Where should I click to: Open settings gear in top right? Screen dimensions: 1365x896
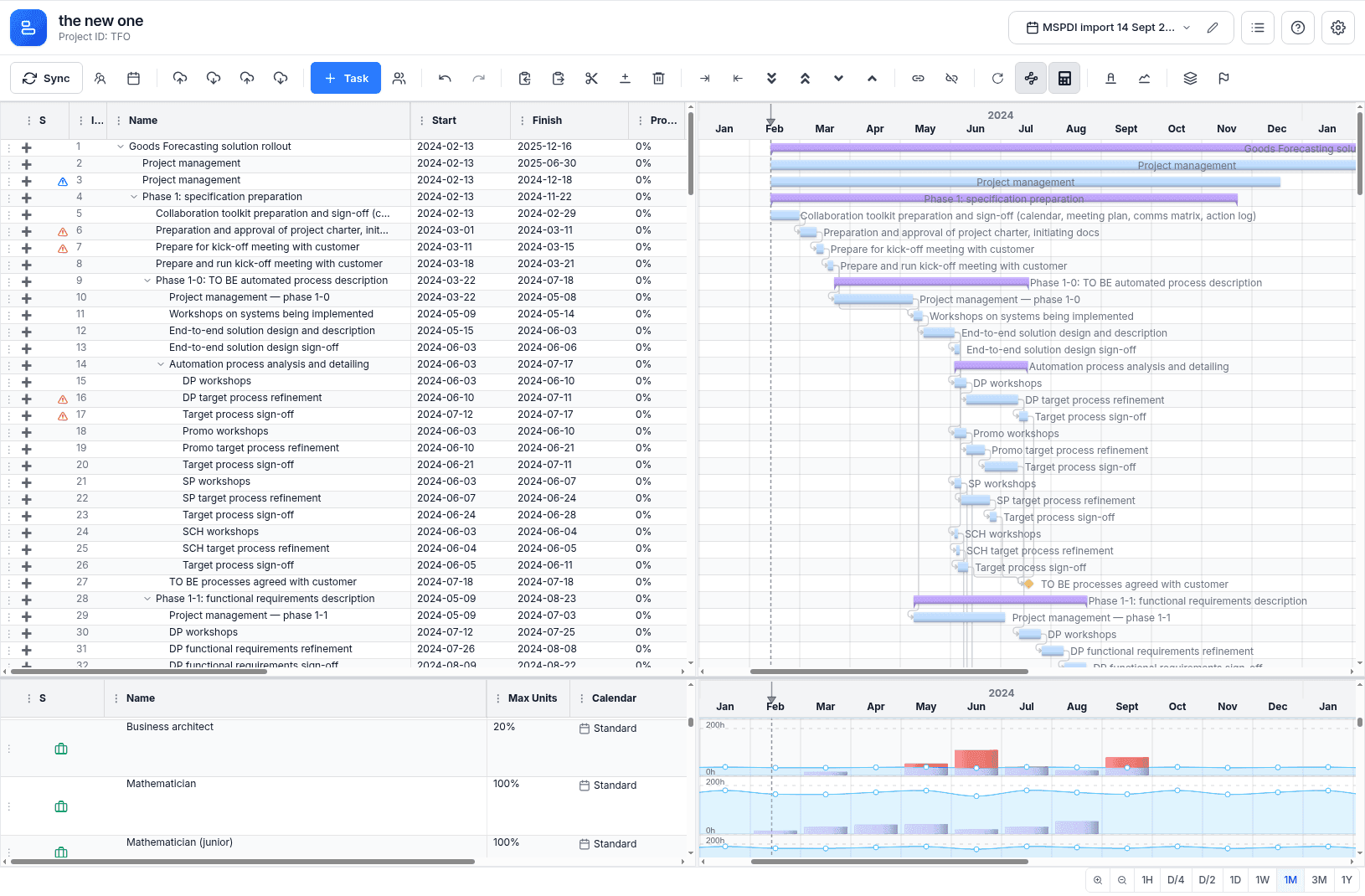(1338, 28)
